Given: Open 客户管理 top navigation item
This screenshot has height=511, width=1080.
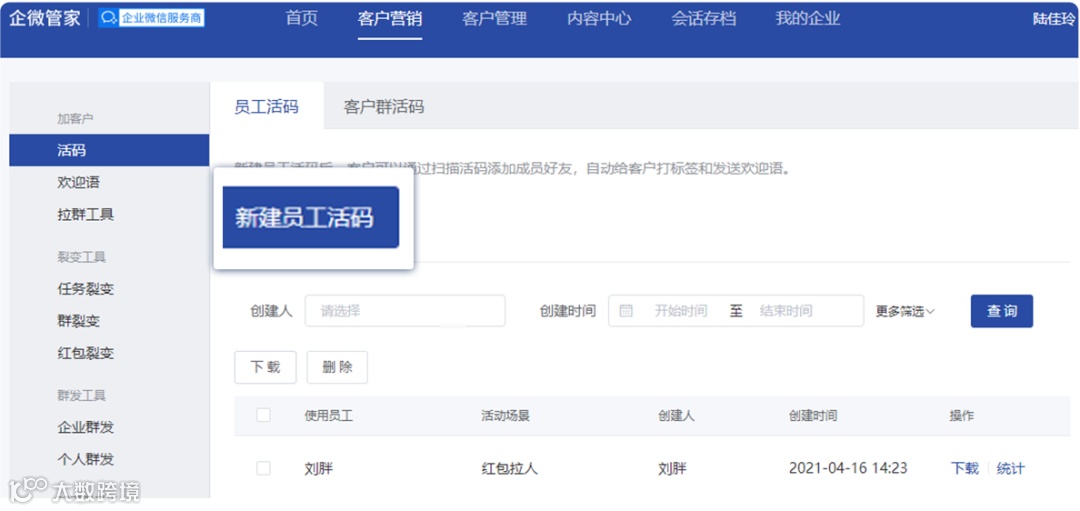Looking at the screenshot, I should coord(495,19).
